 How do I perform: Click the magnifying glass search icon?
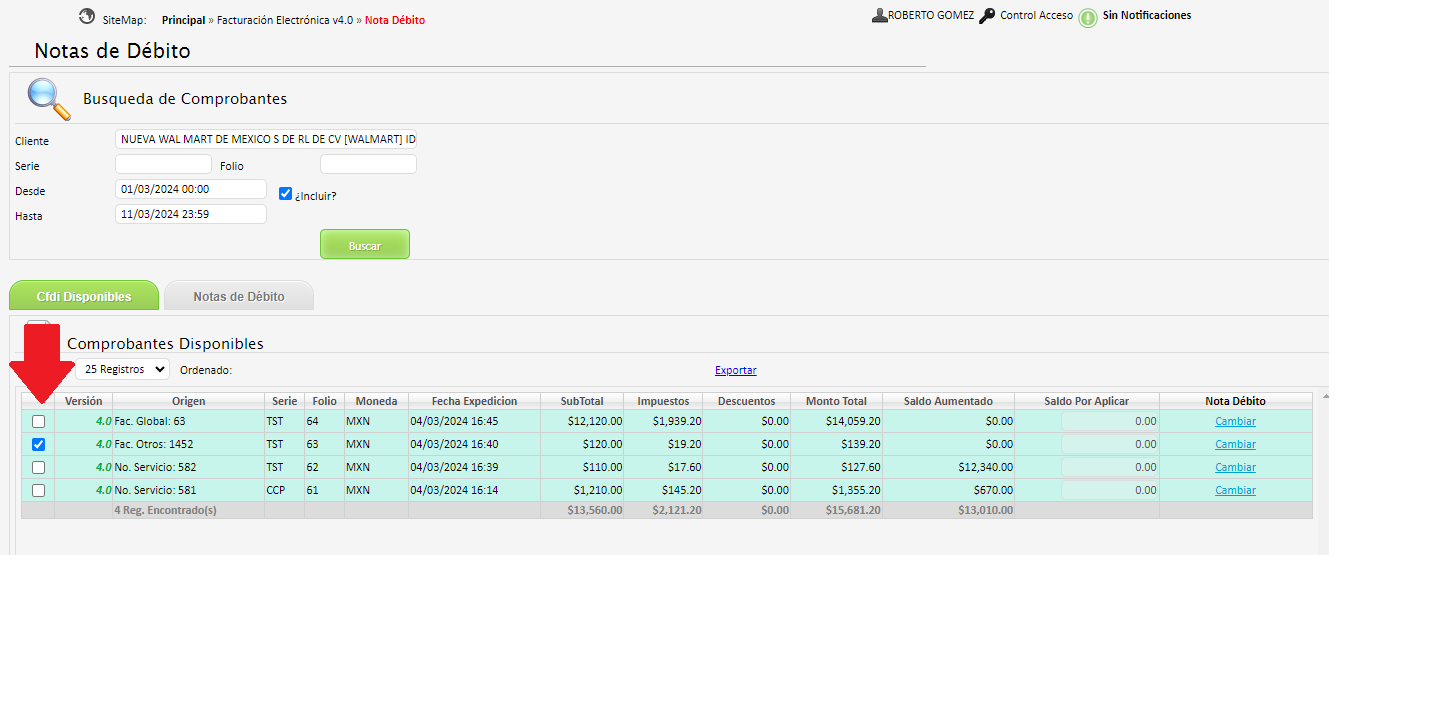click(47, 97)
